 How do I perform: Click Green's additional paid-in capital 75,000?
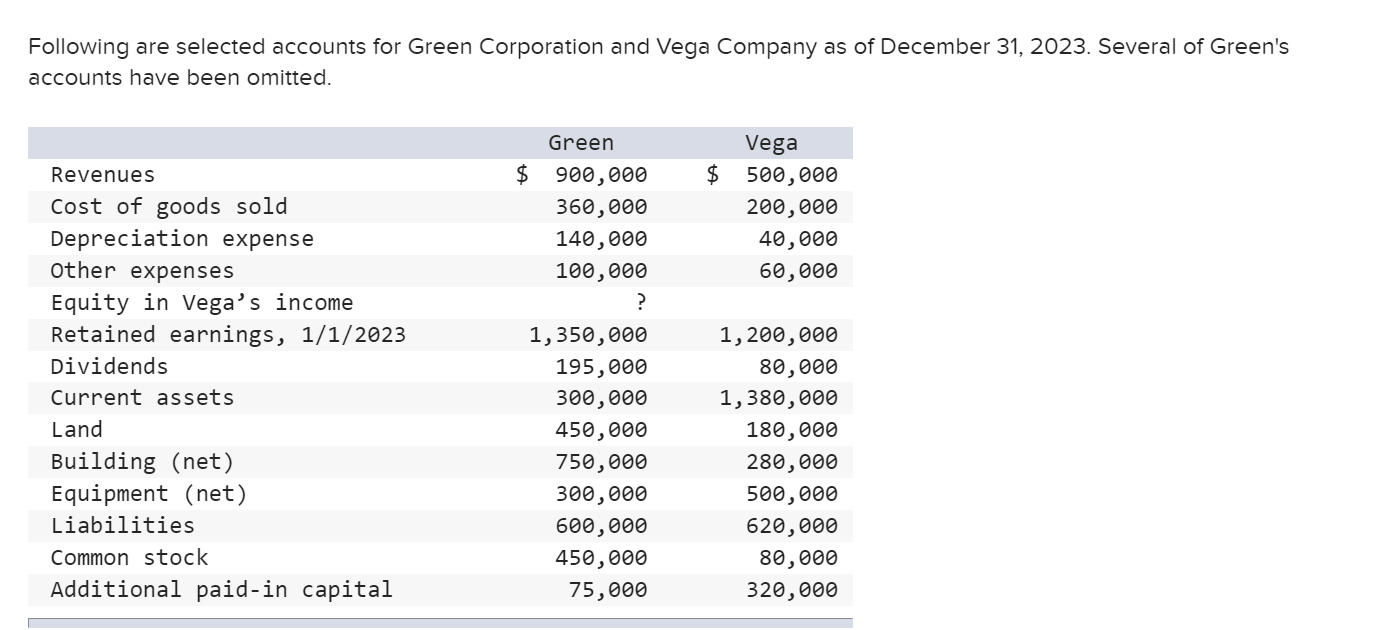[x=607, y=590]
